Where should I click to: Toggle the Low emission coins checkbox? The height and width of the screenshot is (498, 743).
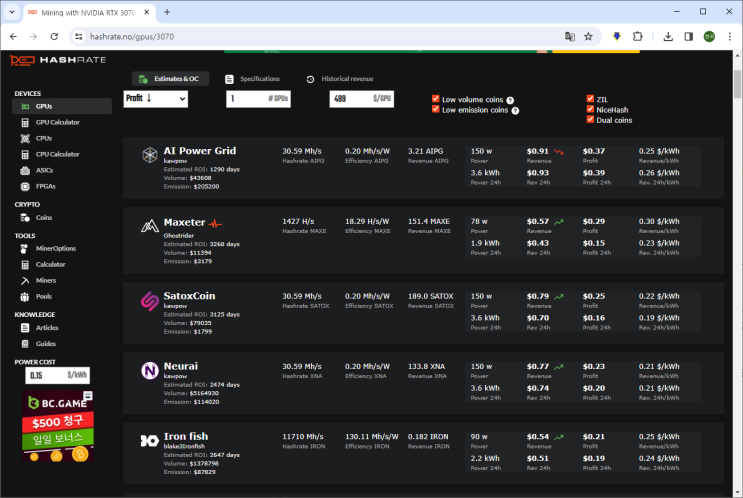[435, 109]
